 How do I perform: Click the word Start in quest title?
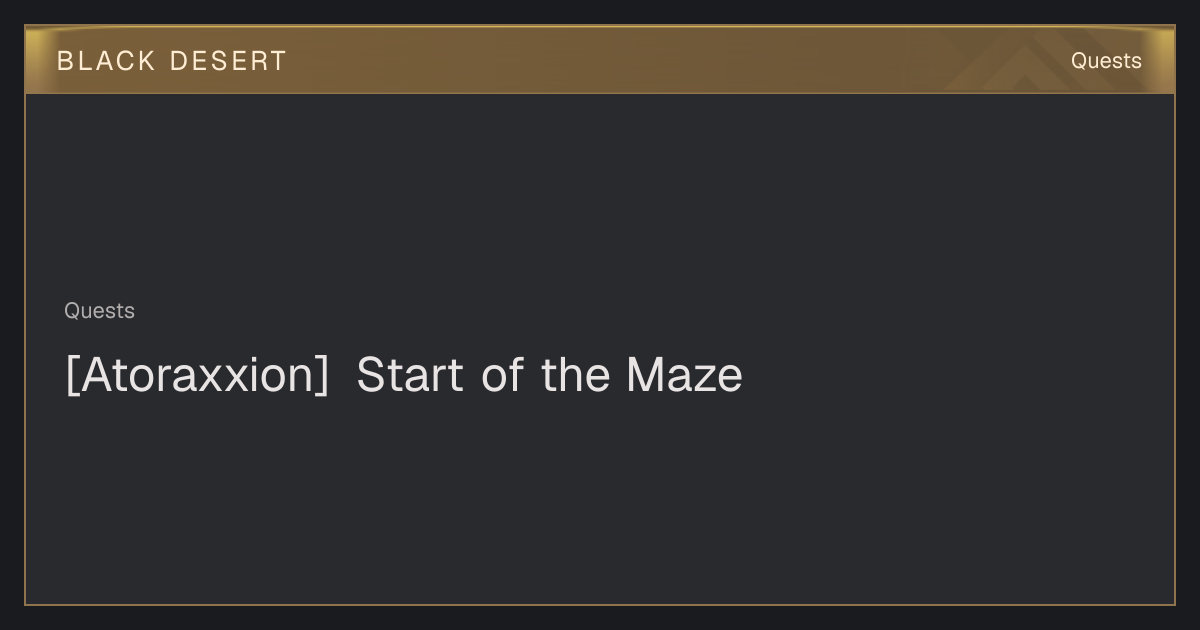(410, 375)
